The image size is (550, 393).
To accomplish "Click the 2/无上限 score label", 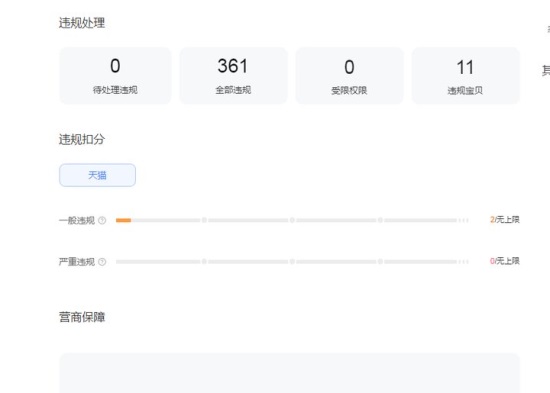I will pyautogui.click(x=504, y=220).
